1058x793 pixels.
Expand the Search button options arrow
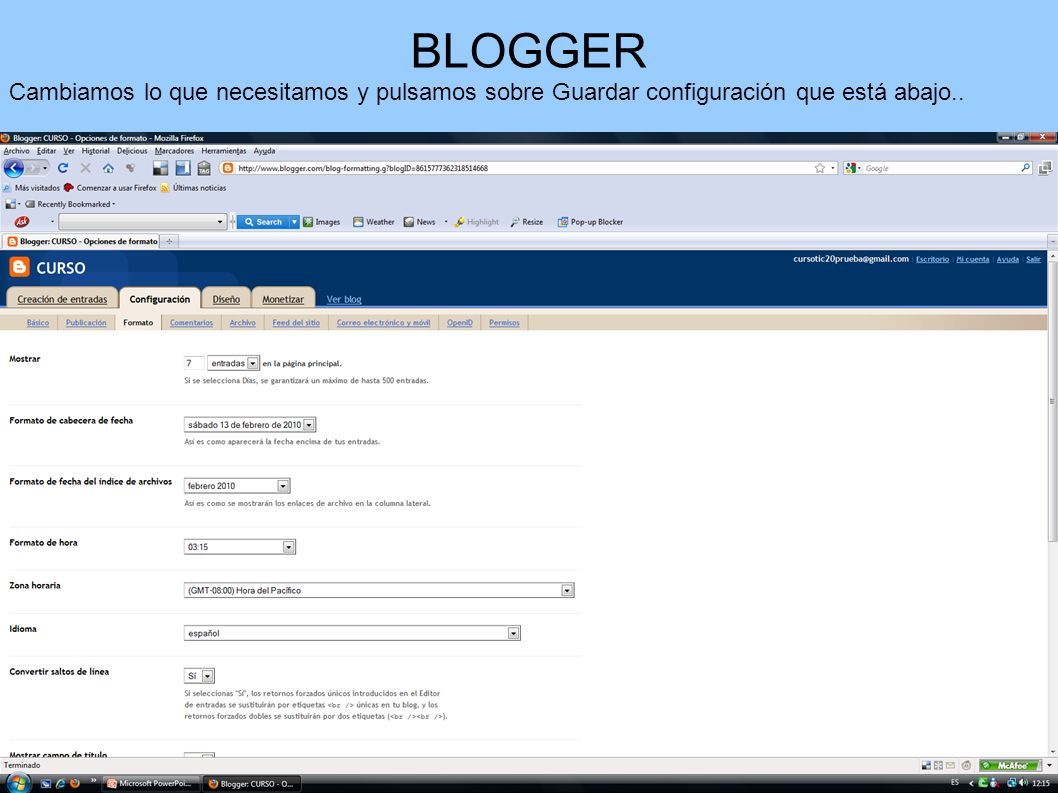(x=294, y=221)
